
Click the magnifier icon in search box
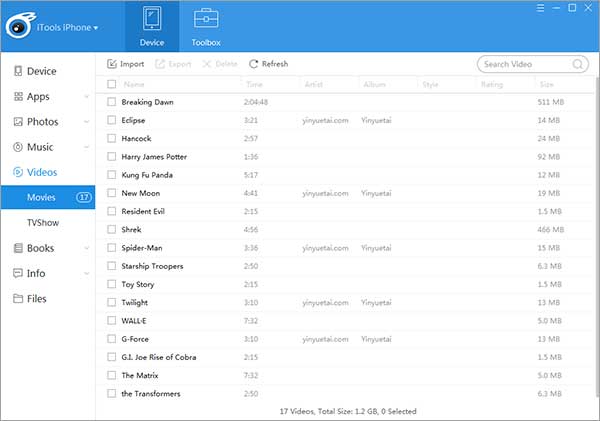(578, 64)
